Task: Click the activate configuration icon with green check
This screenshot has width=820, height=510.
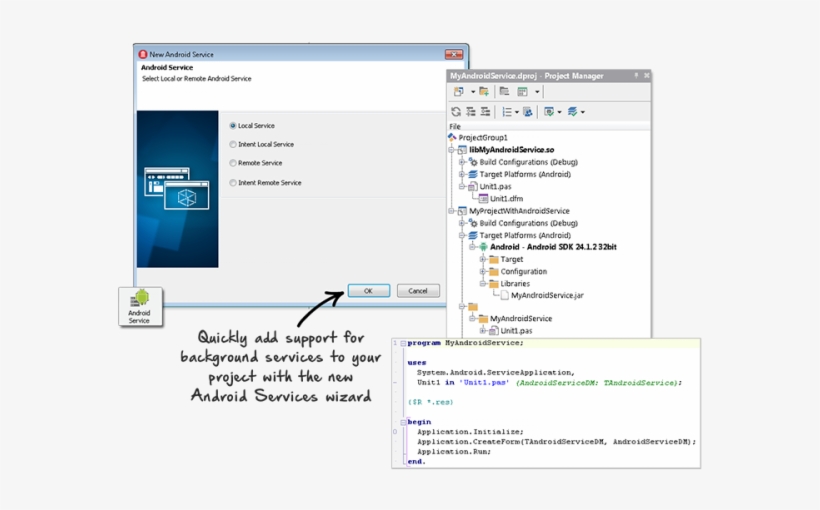Action: [x=549, y=111]
